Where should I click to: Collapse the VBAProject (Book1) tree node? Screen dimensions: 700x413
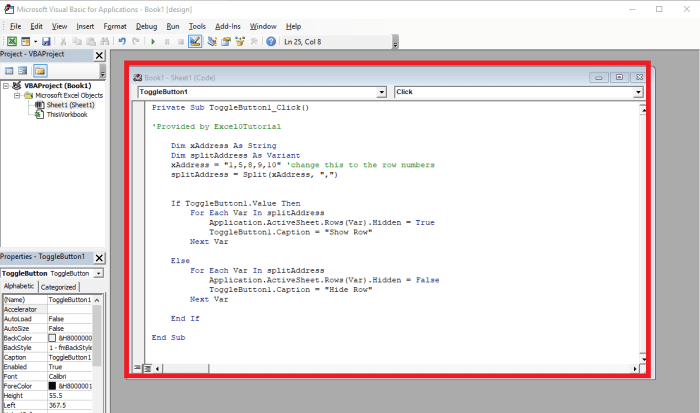7,86
